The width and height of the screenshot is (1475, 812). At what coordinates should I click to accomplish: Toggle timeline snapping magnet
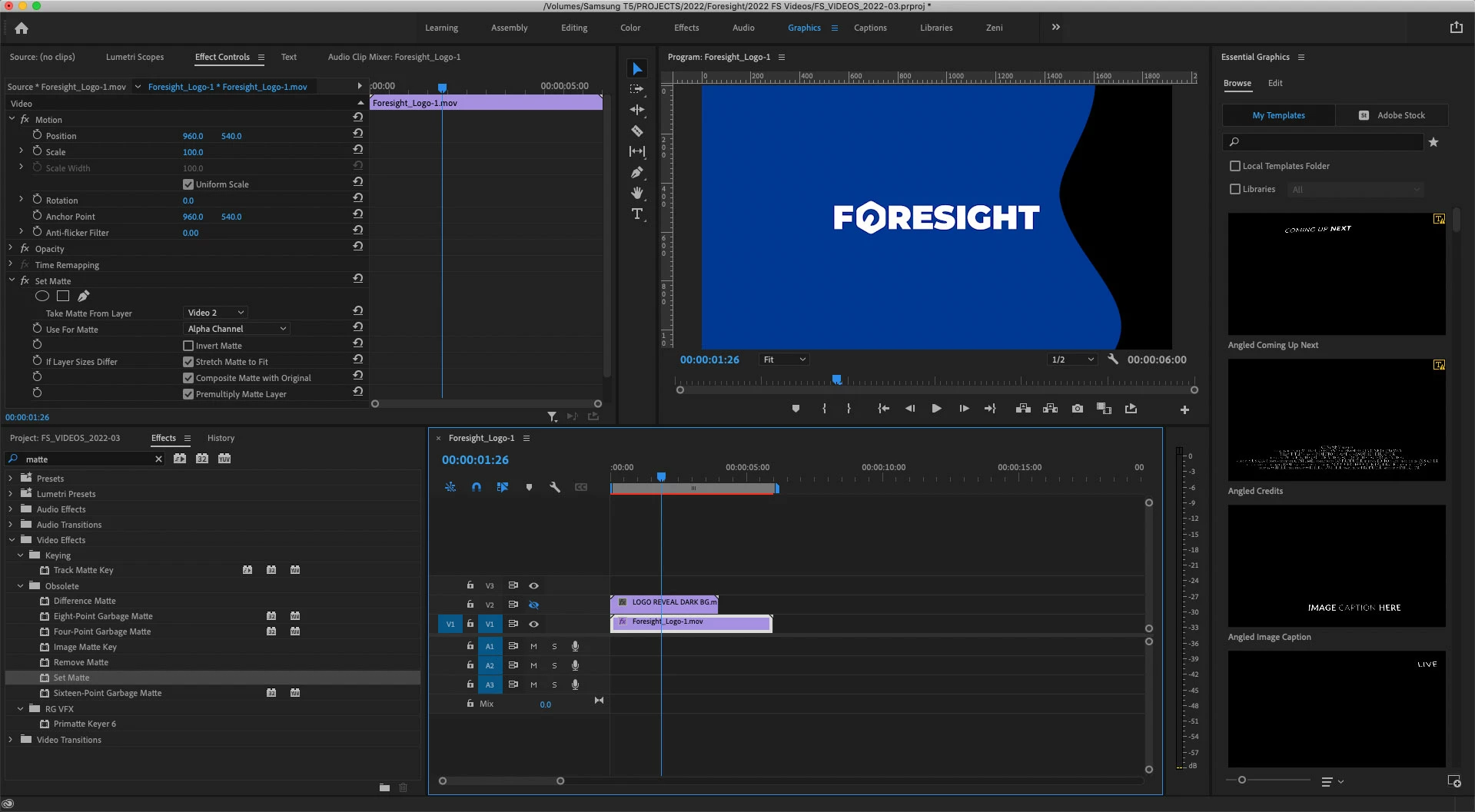click(x=477, y=487)
